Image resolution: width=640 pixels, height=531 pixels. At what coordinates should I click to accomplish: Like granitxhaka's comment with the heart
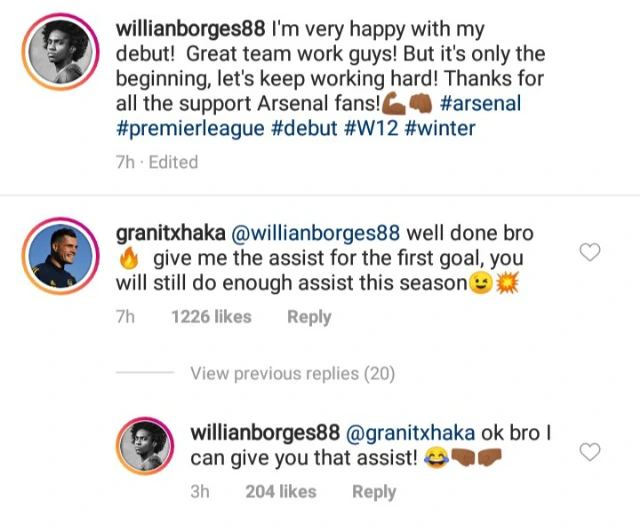coord(590,252)
